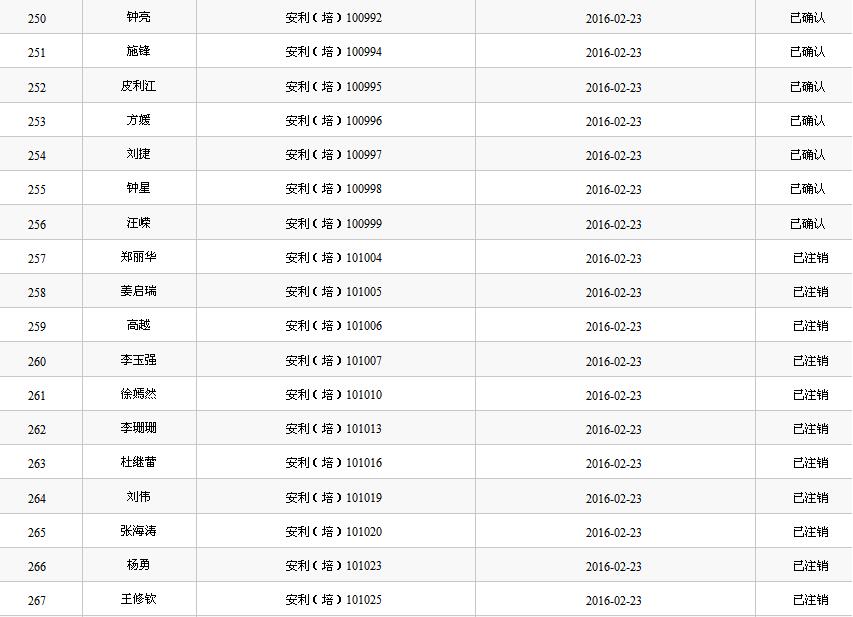Select row number 261
The image size is (853, 617).
coord(37,396)
